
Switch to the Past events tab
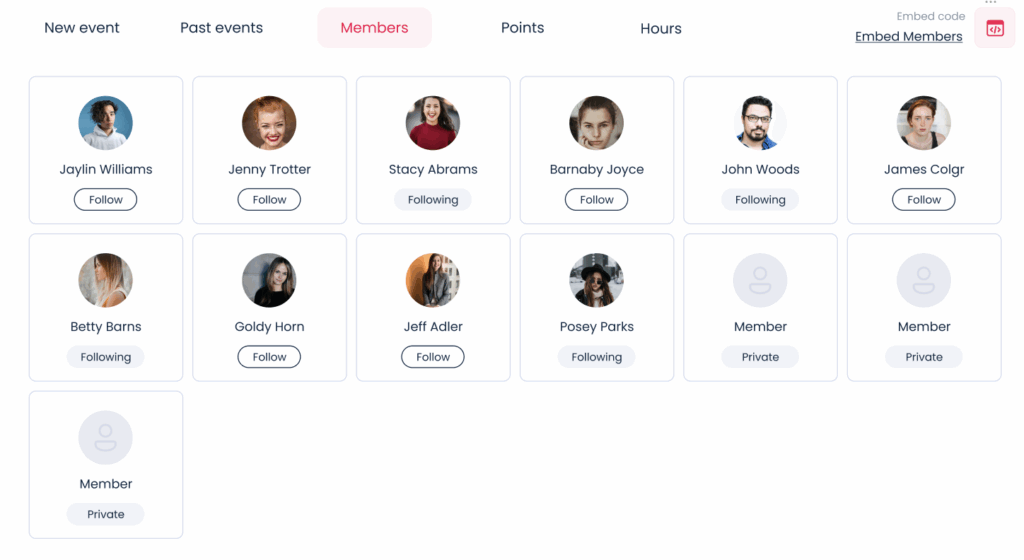pos(221,28)
